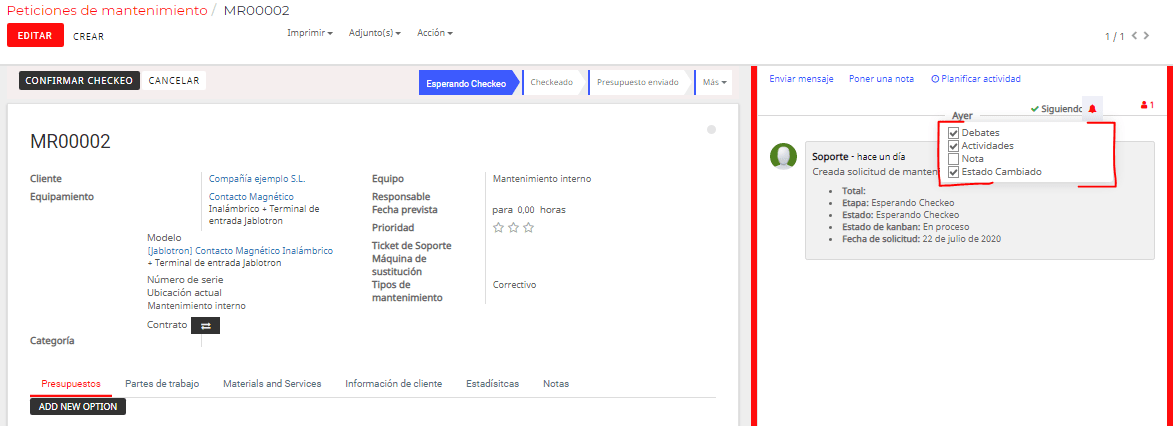
Task: Set priority to third star
Action: [x=528, y=228]
